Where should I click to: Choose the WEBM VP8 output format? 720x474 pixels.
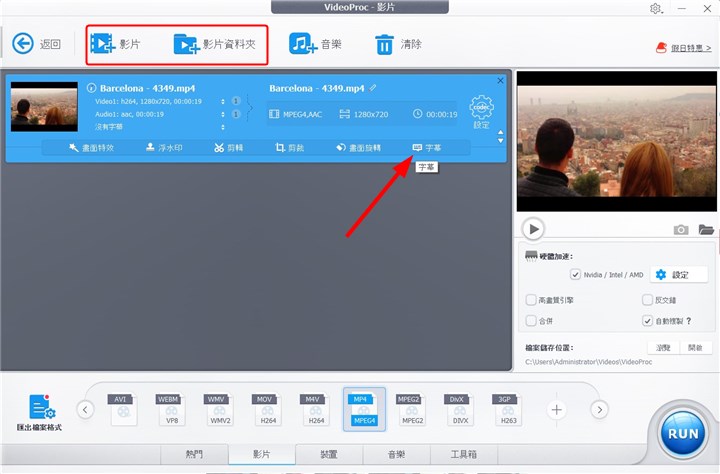(x=171, y=409)
